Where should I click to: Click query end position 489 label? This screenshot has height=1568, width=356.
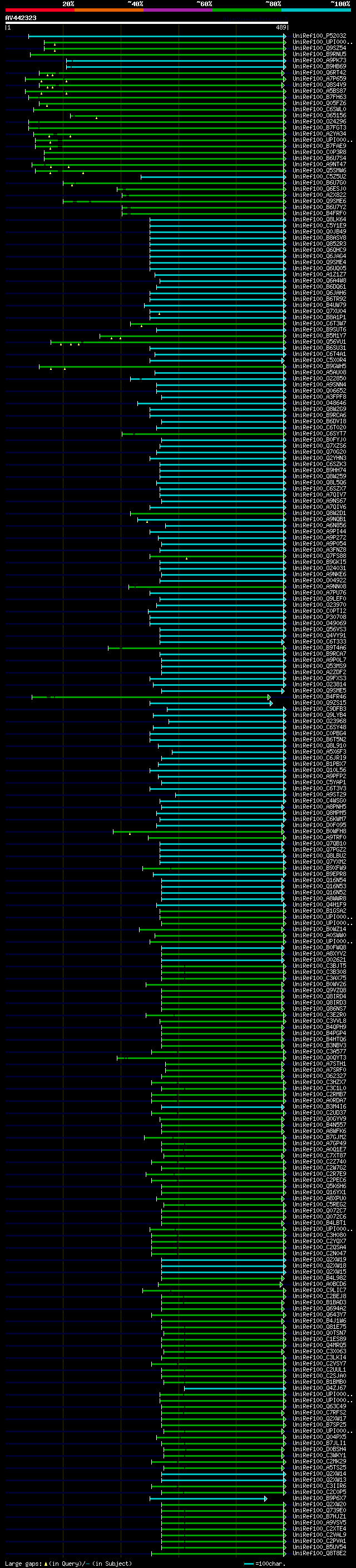tap(281, 27)
